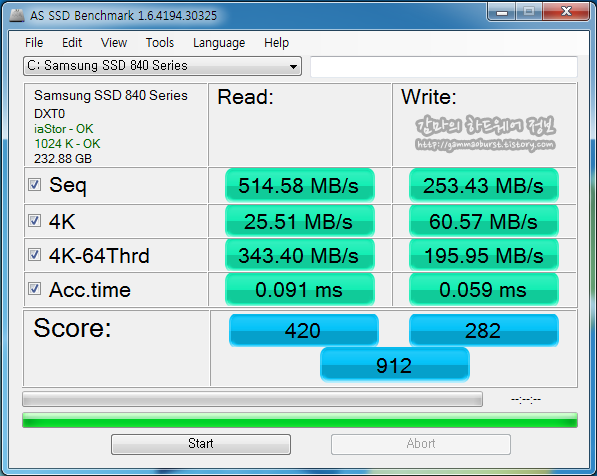
Task: Click the Seq write result 253.43 MB/s
Action: pyautogui.click(x=484, y=185)
